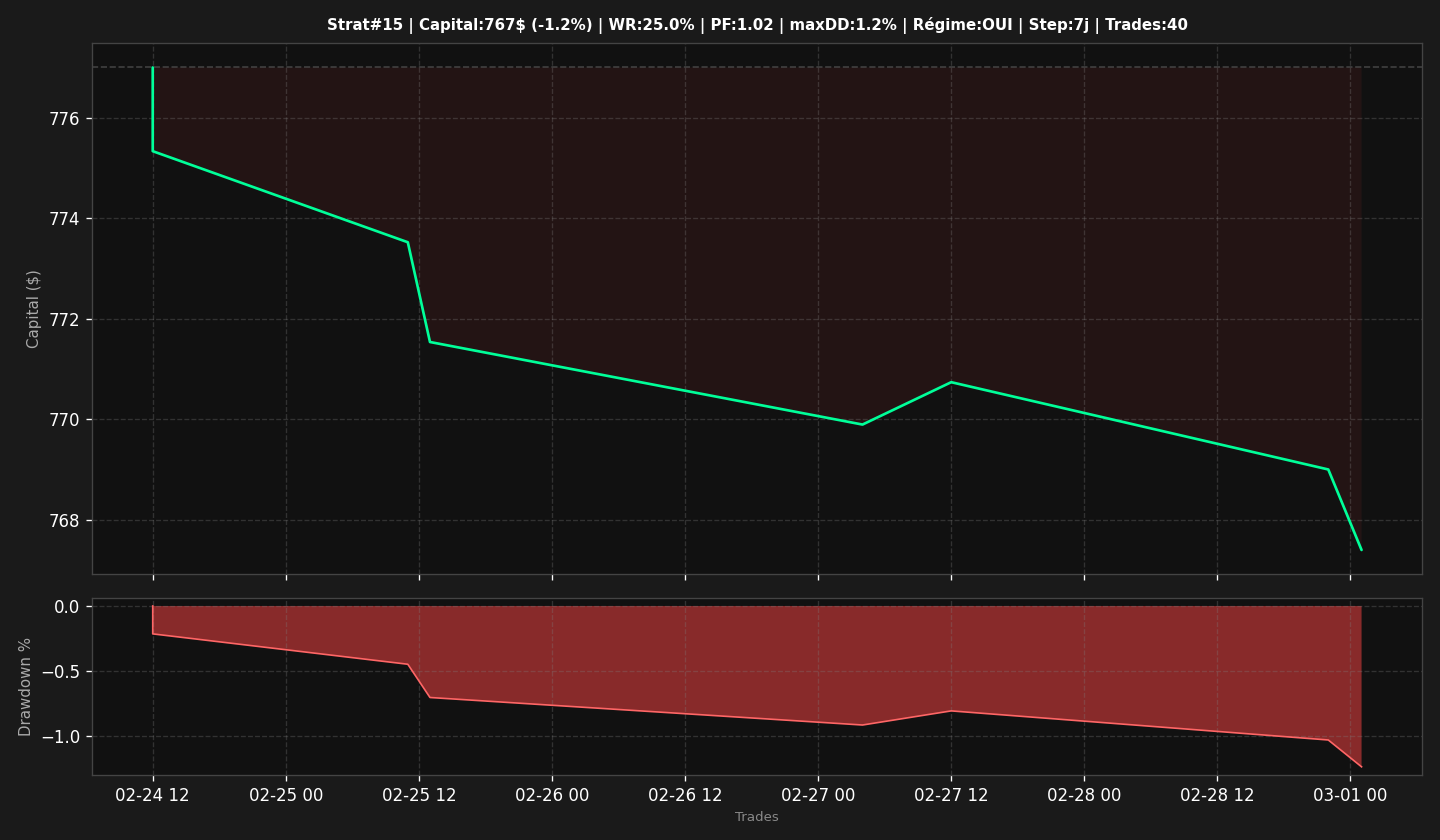The image size is (1440, 840).
Task: Select the "02-26 00" date tick label
Action: coord(552,795)
